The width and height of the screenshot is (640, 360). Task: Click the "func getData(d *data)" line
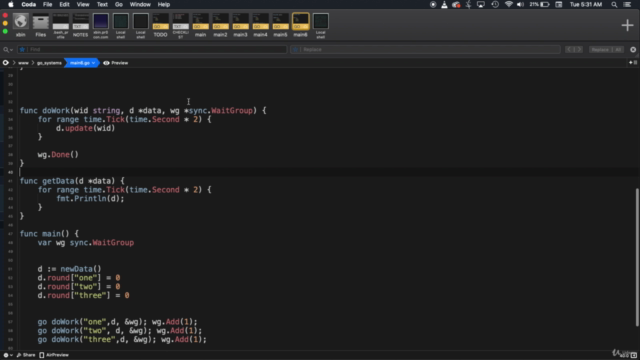72,181
